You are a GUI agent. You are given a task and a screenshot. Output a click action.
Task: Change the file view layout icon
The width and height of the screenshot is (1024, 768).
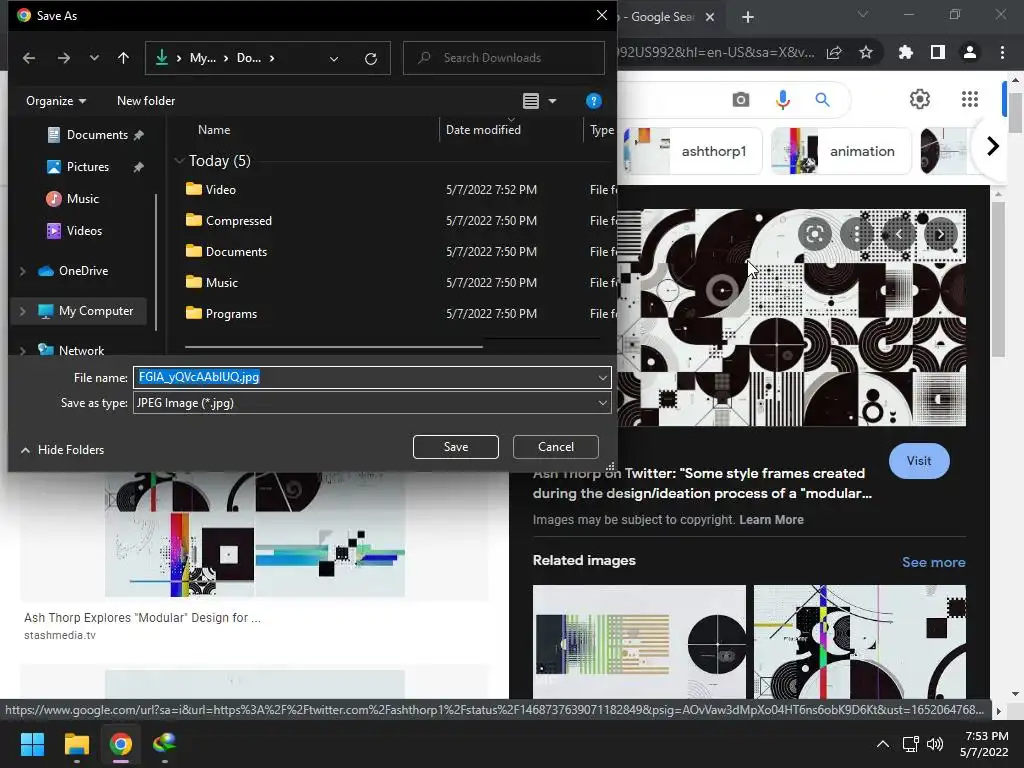531,101
